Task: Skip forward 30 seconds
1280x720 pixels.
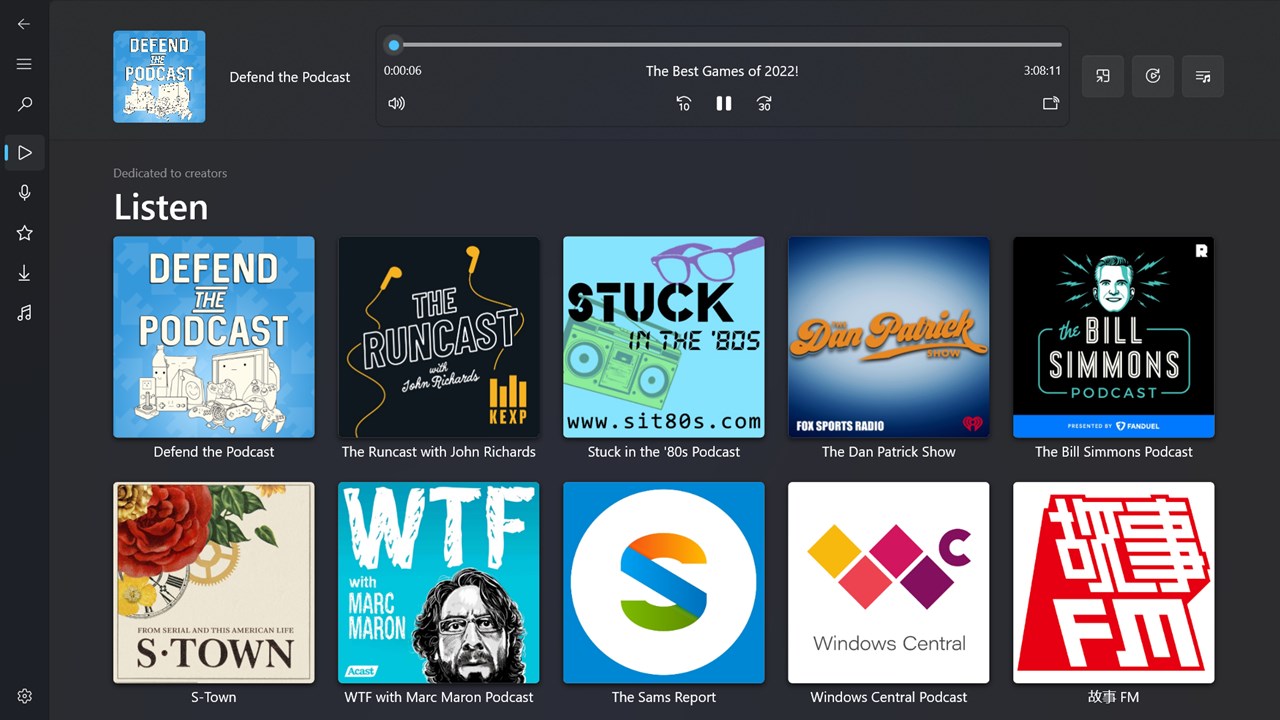Action: coord(764,103)
